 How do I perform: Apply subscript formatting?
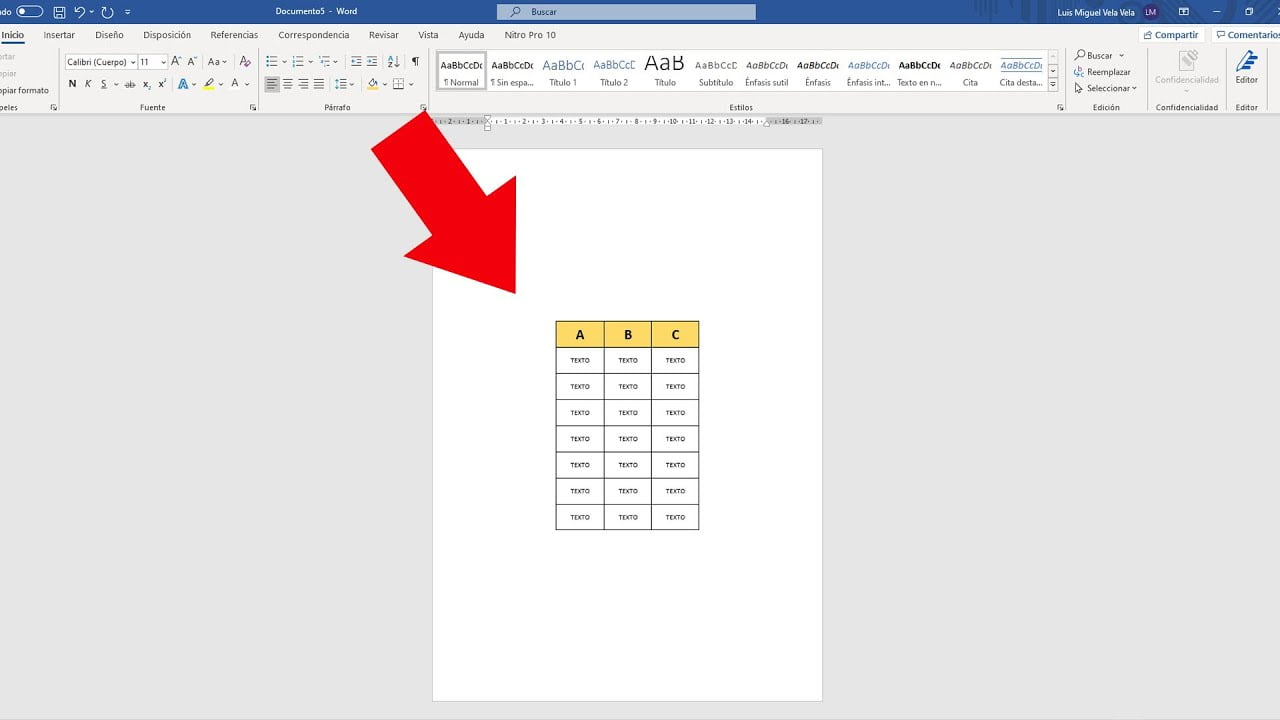146,84
